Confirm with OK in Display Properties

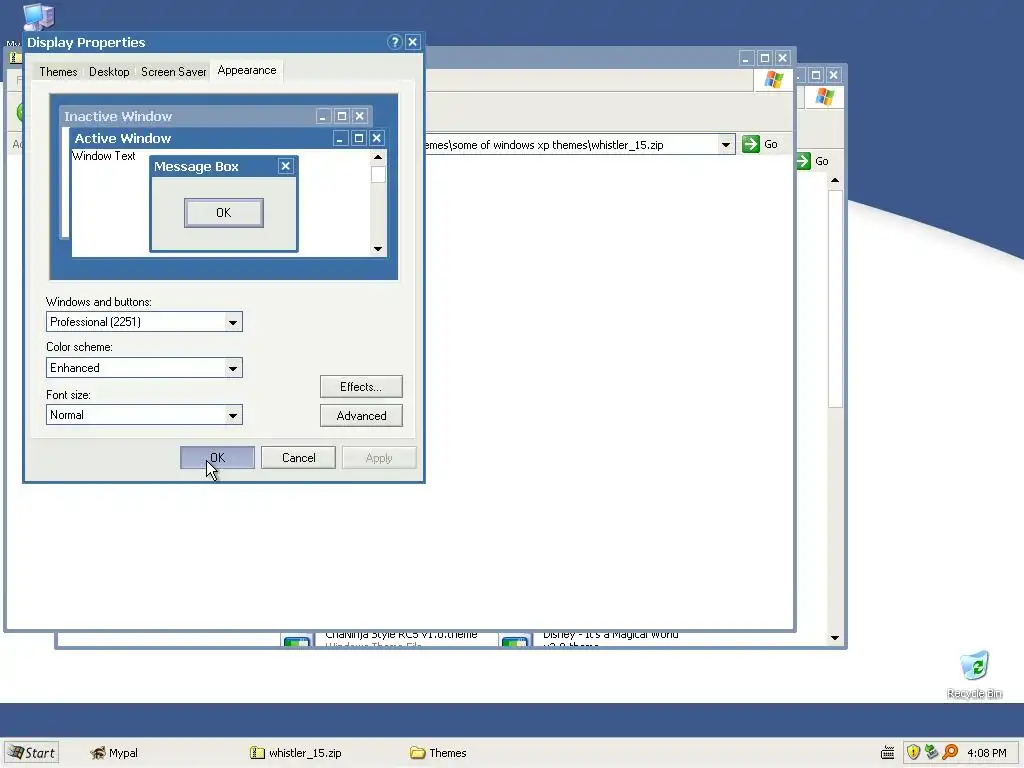tap(217, 458)
